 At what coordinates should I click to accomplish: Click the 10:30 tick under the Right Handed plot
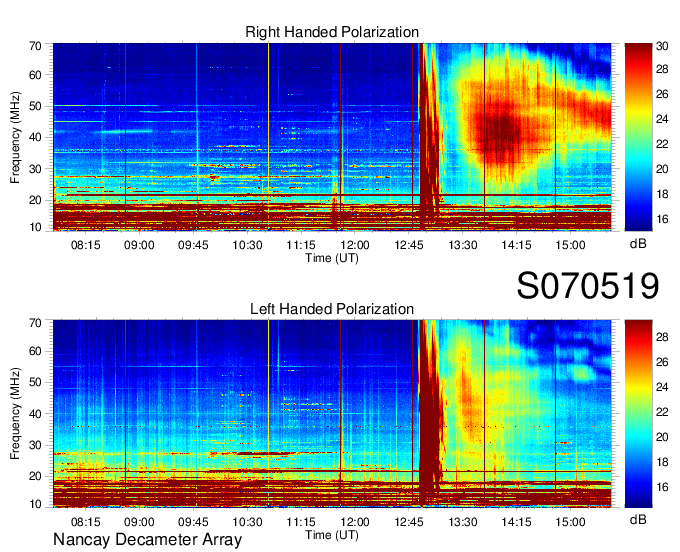click(247, 245)
